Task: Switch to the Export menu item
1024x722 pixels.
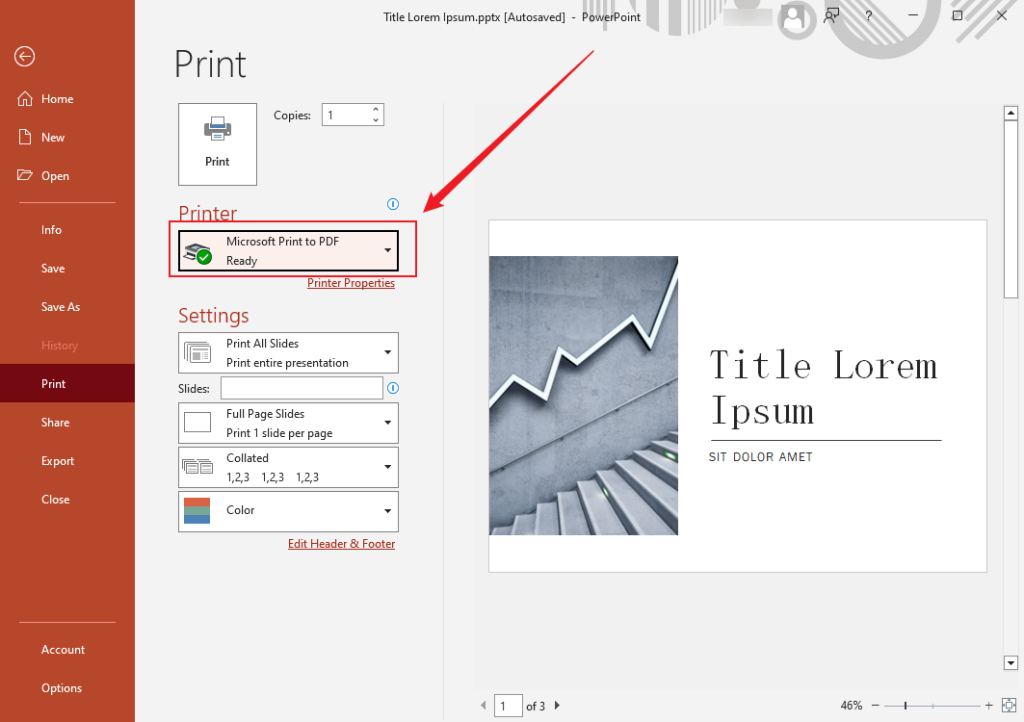Action: [58, 460]
